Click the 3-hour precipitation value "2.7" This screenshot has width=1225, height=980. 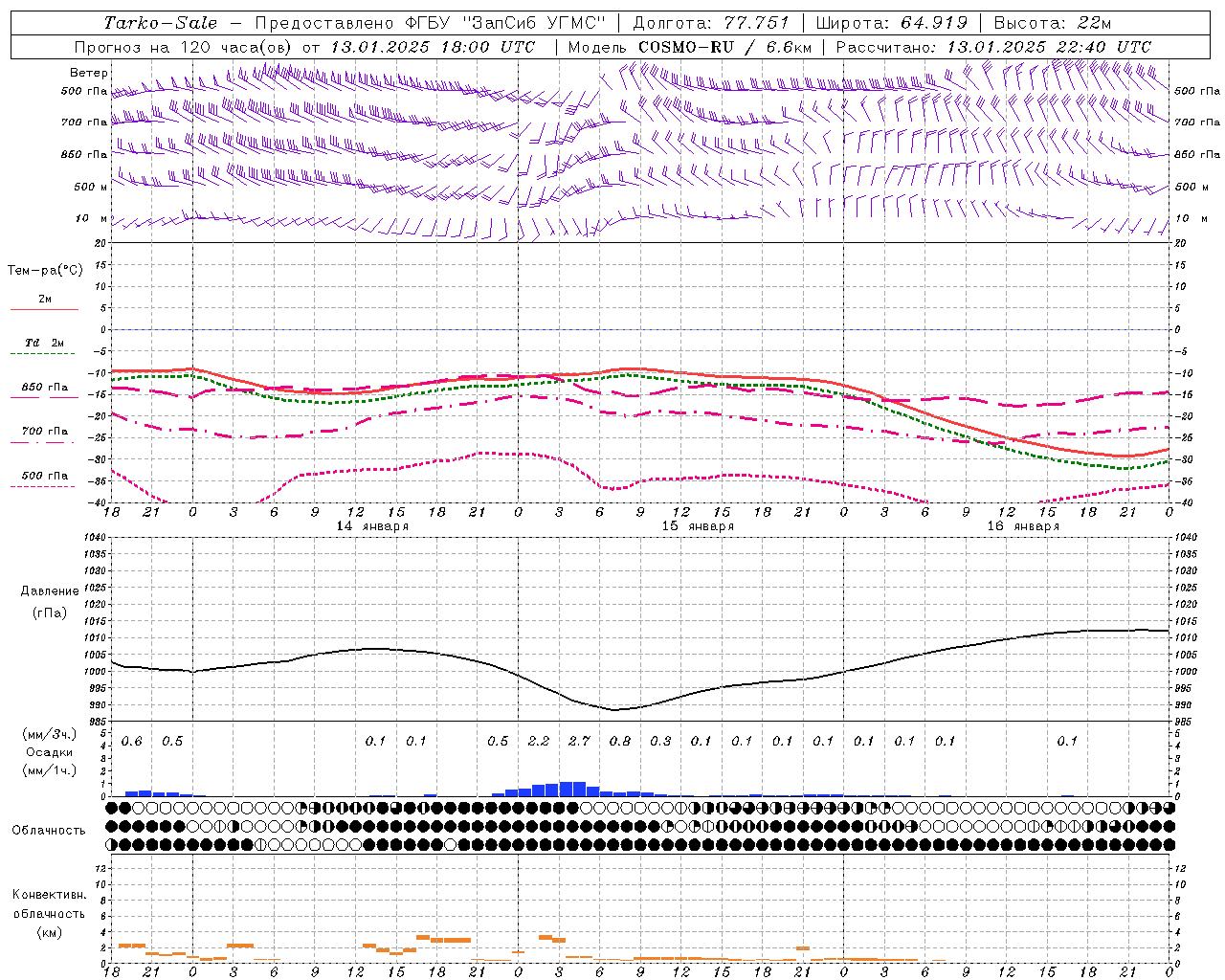coord(580,741)
